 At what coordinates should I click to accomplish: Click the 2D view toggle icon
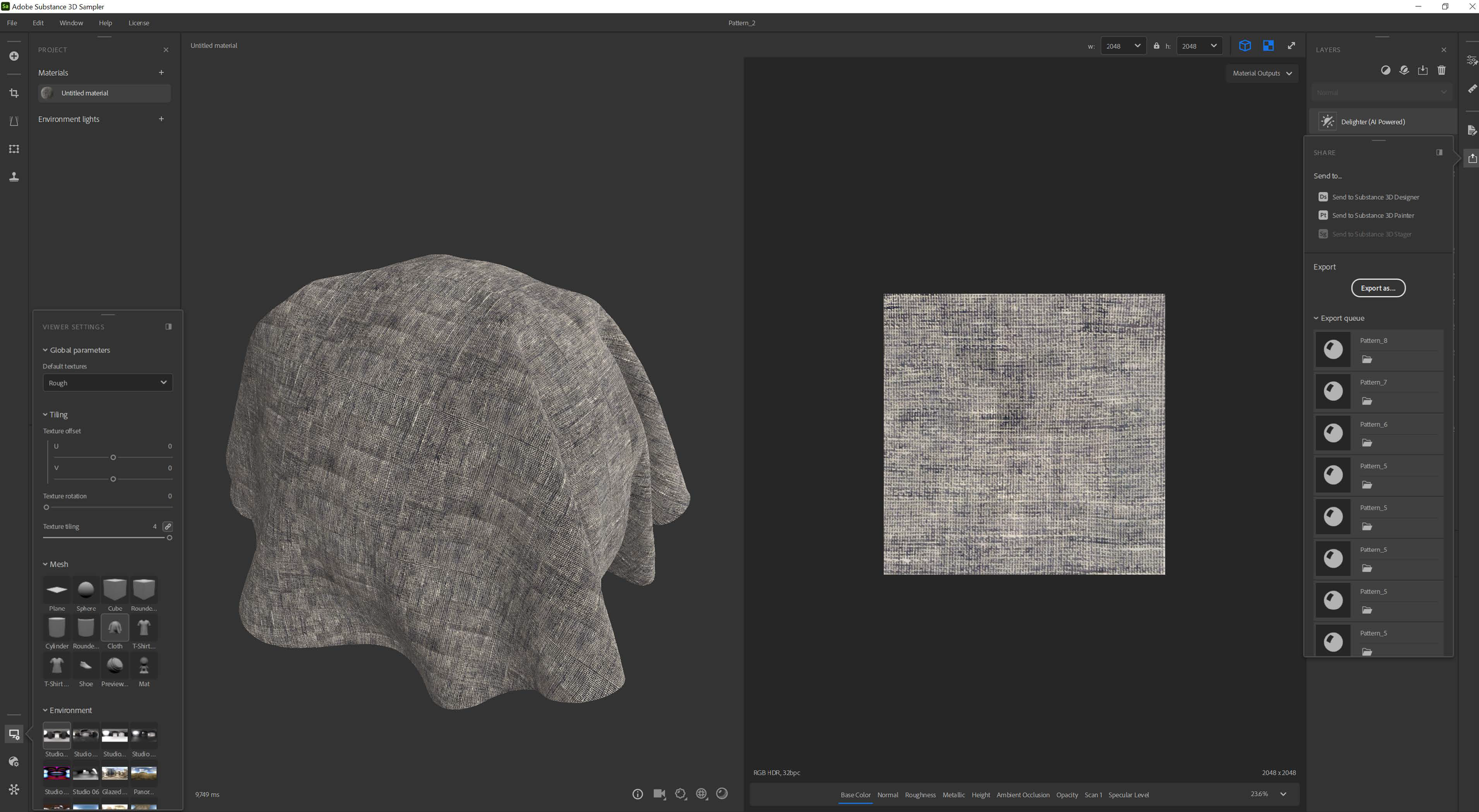point(1268,46)
